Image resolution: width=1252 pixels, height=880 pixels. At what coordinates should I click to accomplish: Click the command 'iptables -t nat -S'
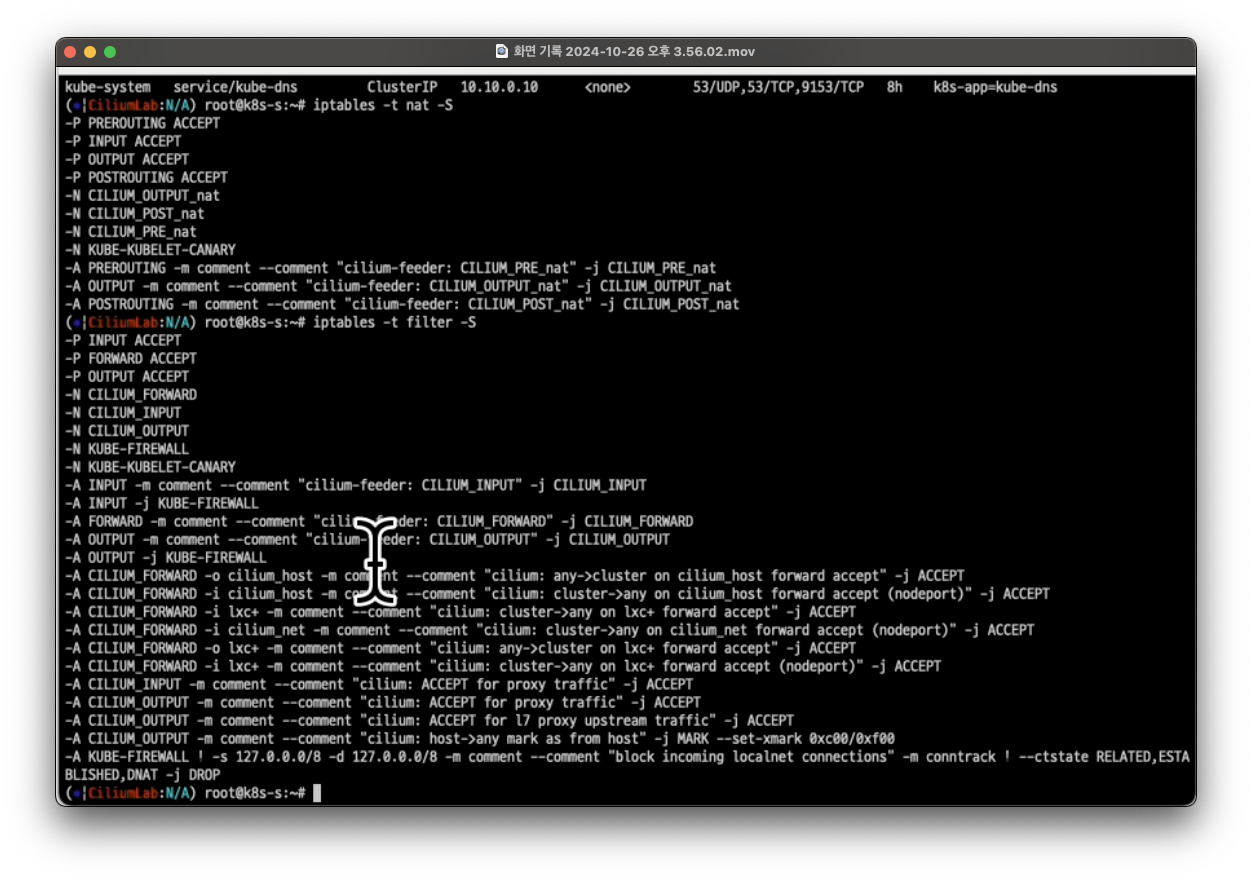383,105
